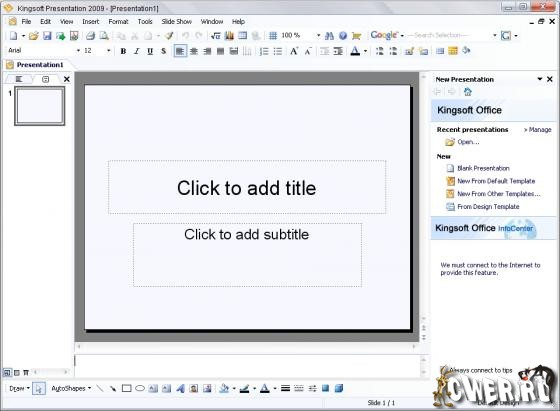The width and height of the screenshot is (560, 411).
Task: Click the Blank Presentation link
Action: 483,168
